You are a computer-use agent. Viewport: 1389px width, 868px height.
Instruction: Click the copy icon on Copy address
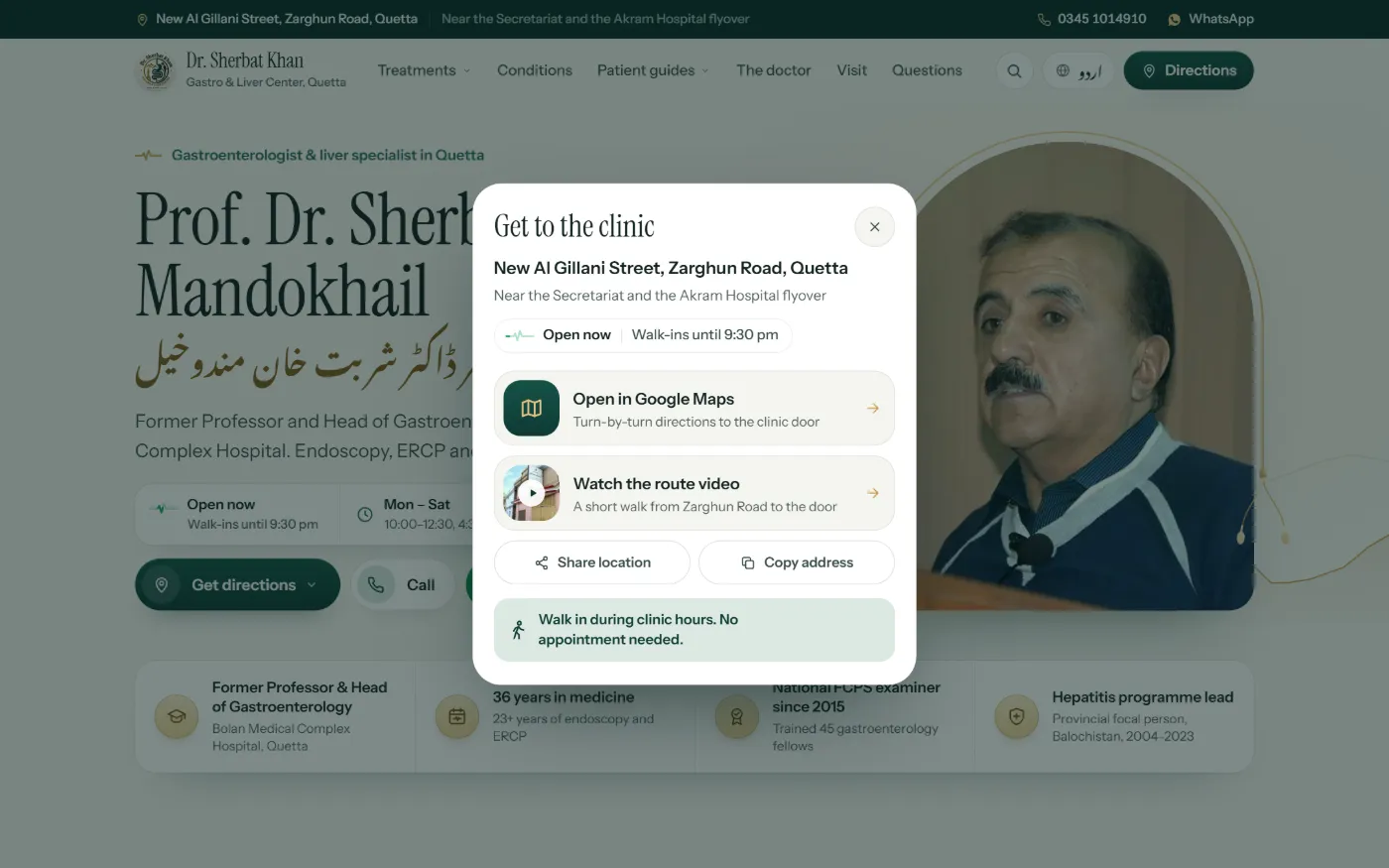(x=748, y=562)
